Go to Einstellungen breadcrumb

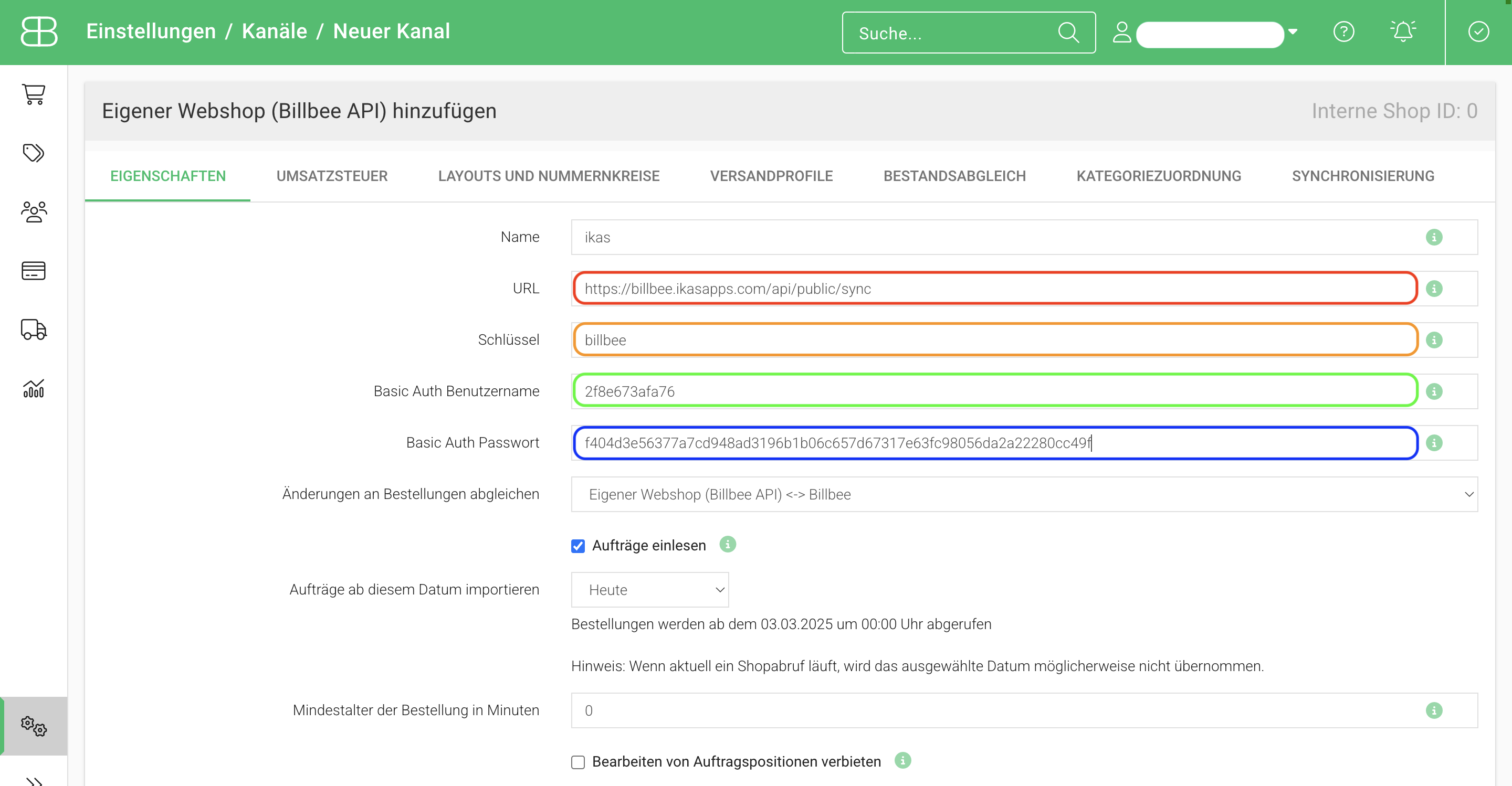[151, 31]
